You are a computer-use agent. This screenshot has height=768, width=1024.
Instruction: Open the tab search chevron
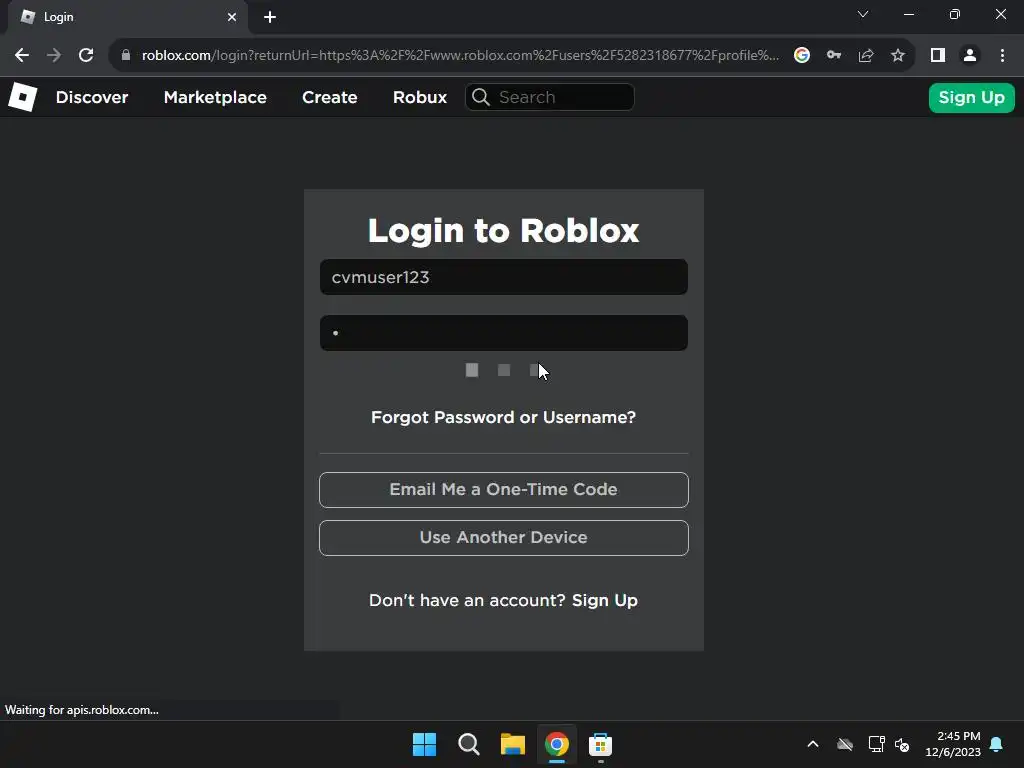[x=863, y=14]
